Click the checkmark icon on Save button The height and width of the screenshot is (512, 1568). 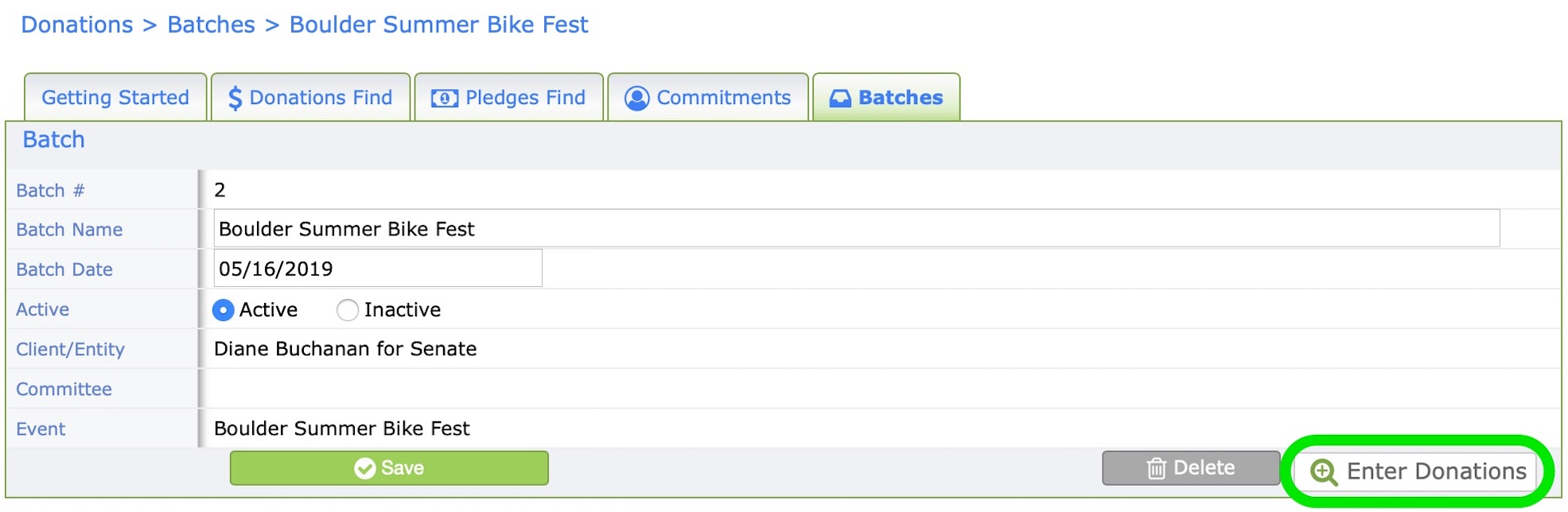click(365, 468)
